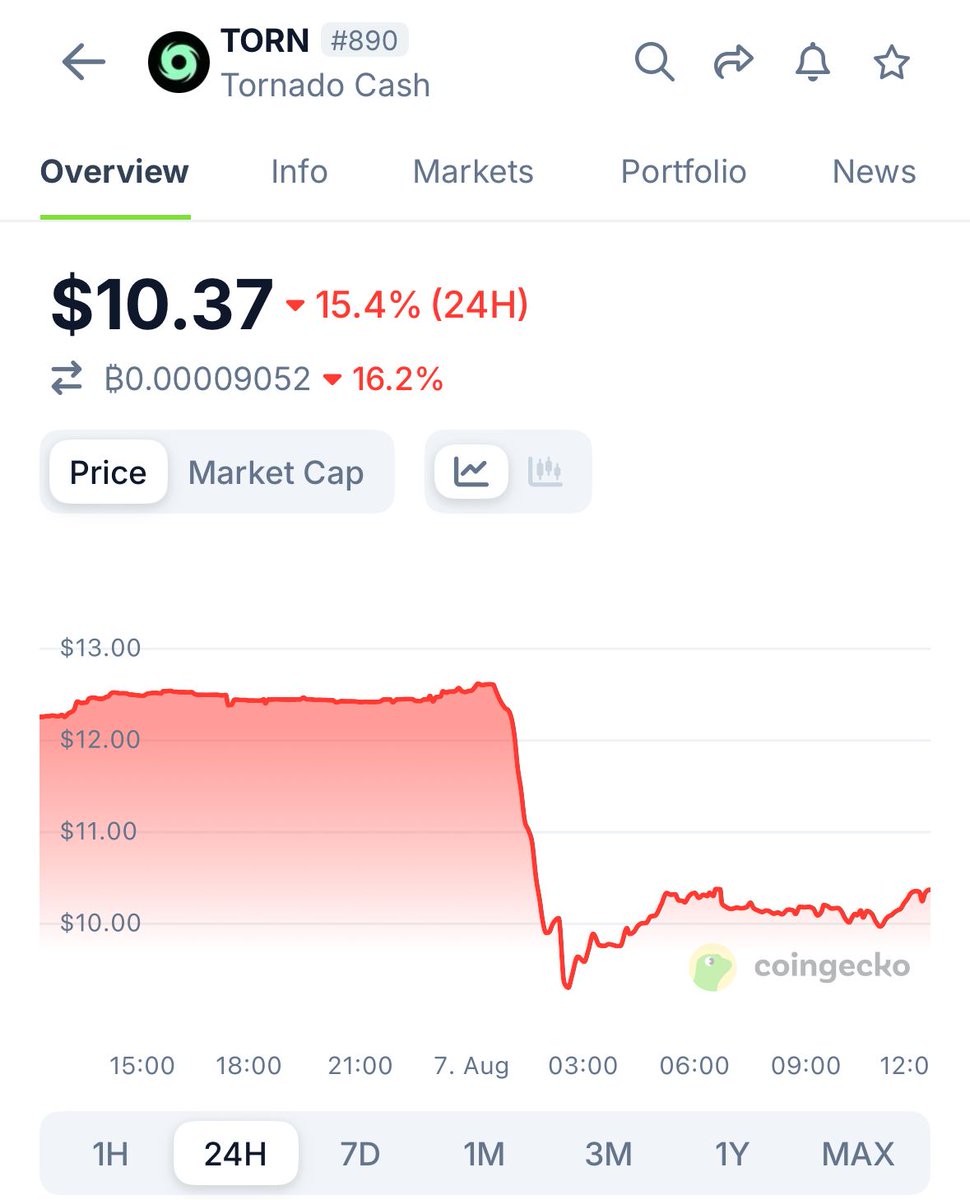Tap the back arrow icon

83,63
